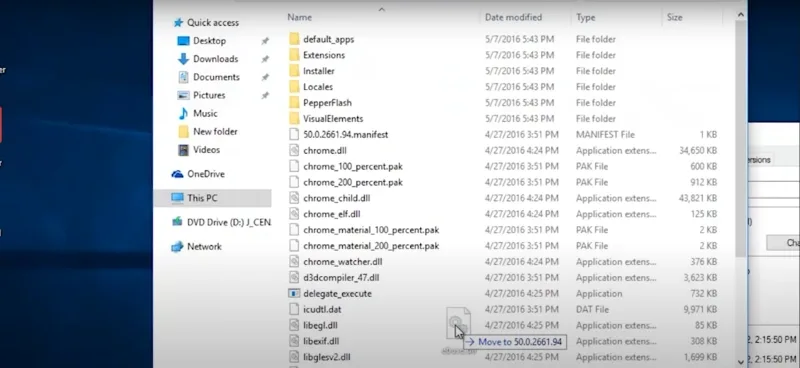Click the 5/7/2016 5:43 PM date of Locales
The height and width of the screenshot is (368, 800).
pyautogui.click(x=519, y=87)
